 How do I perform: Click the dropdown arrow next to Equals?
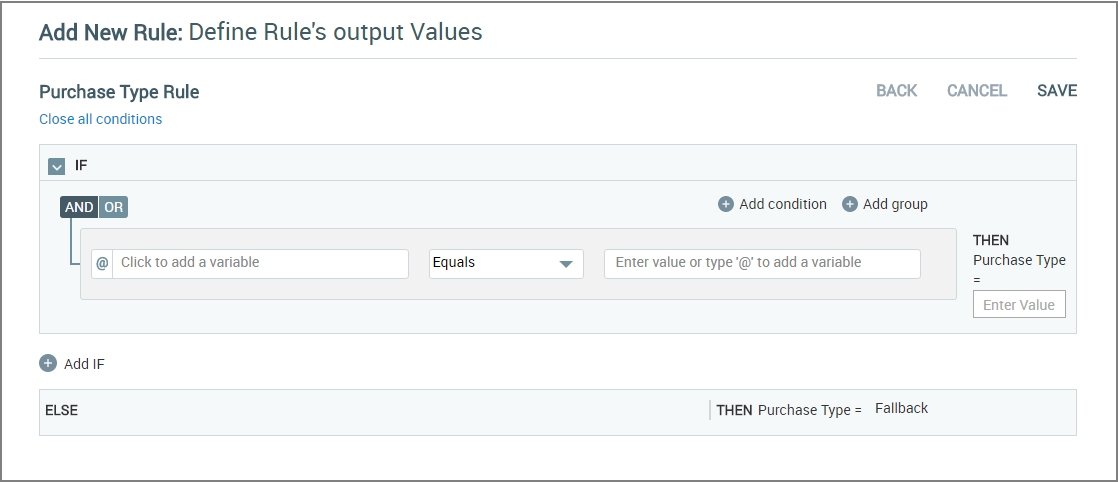tap(566, 264)
